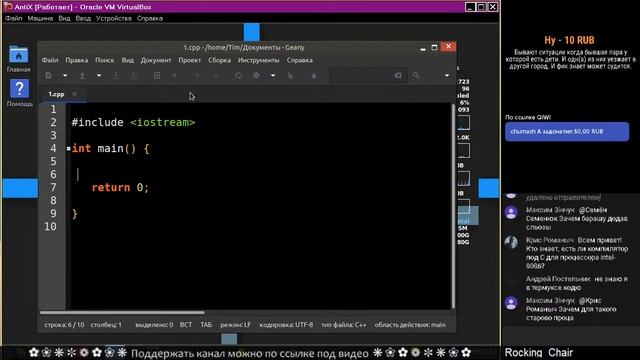Open the New file template dropdown arrow
640x360 pixels.
pos(65,76)
